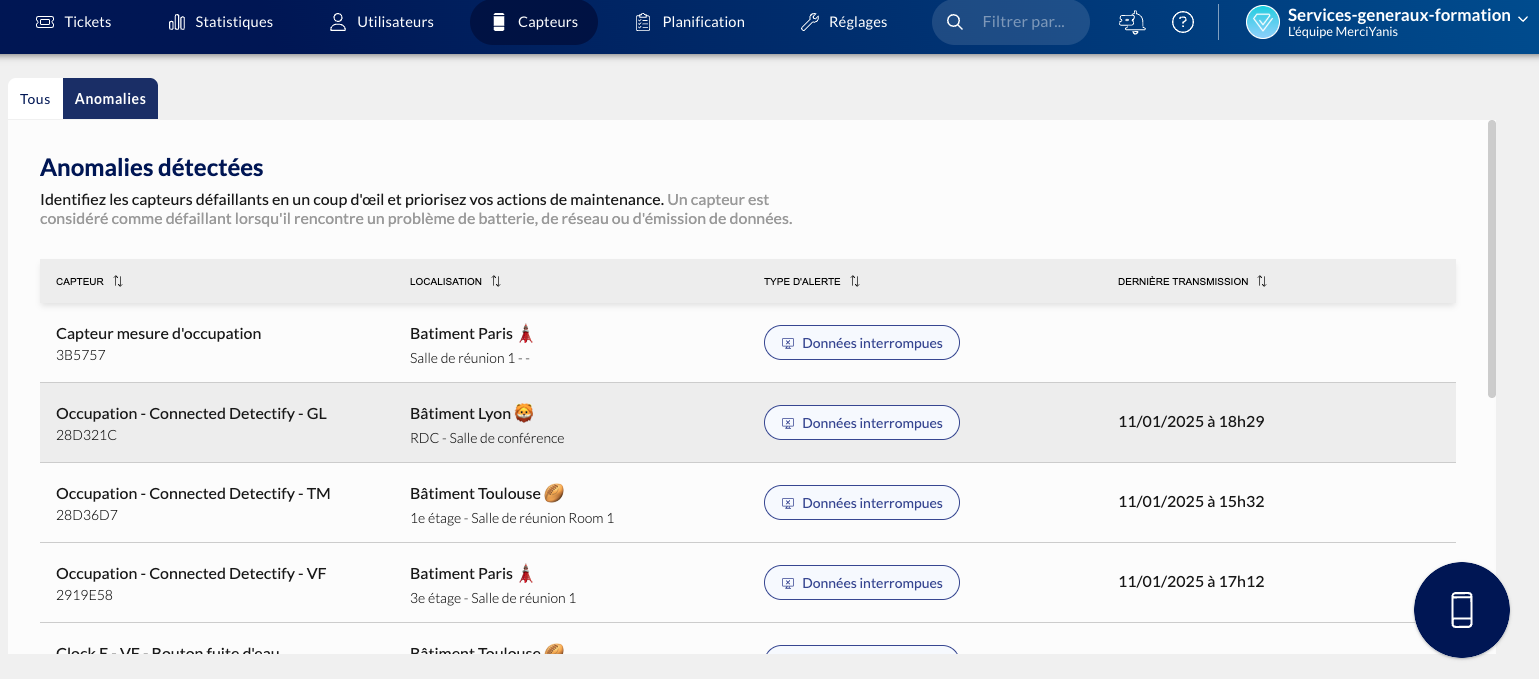Sort by Type d'alerte column arrows
1539x679 pixels.
855,282
